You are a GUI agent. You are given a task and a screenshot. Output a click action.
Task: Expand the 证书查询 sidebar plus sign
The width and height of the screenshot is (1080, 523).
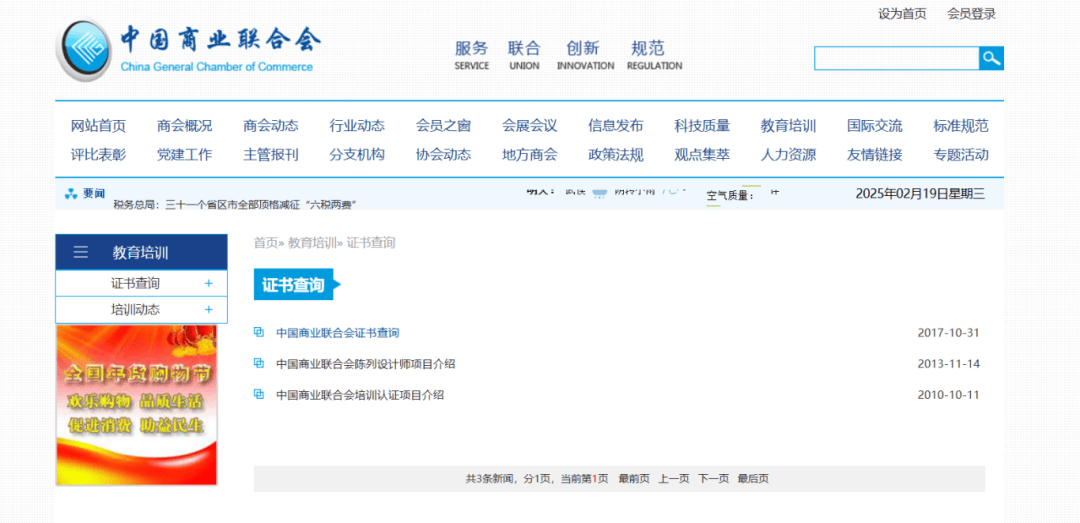coord(208,284)
